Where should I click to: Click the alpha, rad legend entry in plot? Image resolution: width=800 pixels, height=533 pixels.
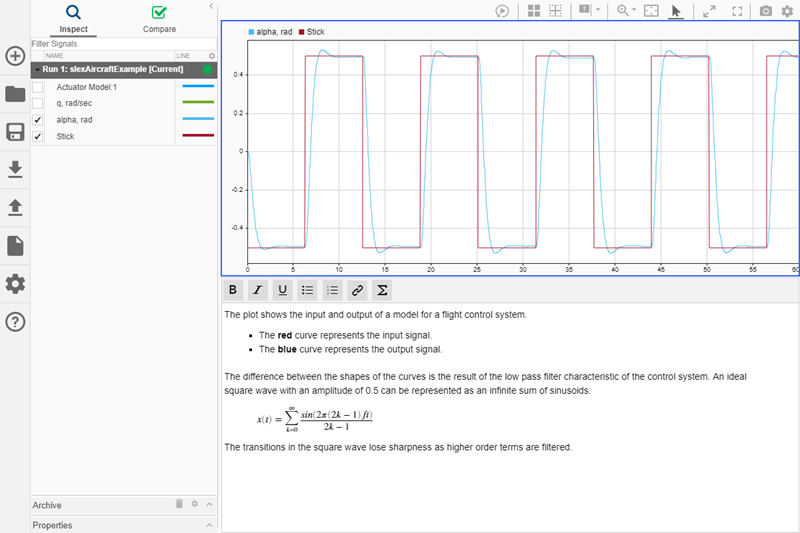[270, 32]
